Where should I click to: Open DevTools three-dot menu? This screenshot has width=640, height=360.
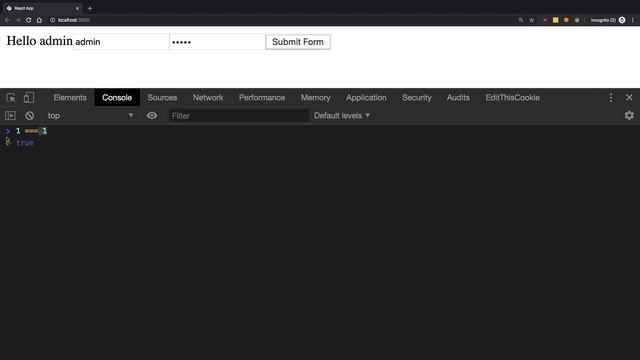pyautogui.click(x=611, y=98)
